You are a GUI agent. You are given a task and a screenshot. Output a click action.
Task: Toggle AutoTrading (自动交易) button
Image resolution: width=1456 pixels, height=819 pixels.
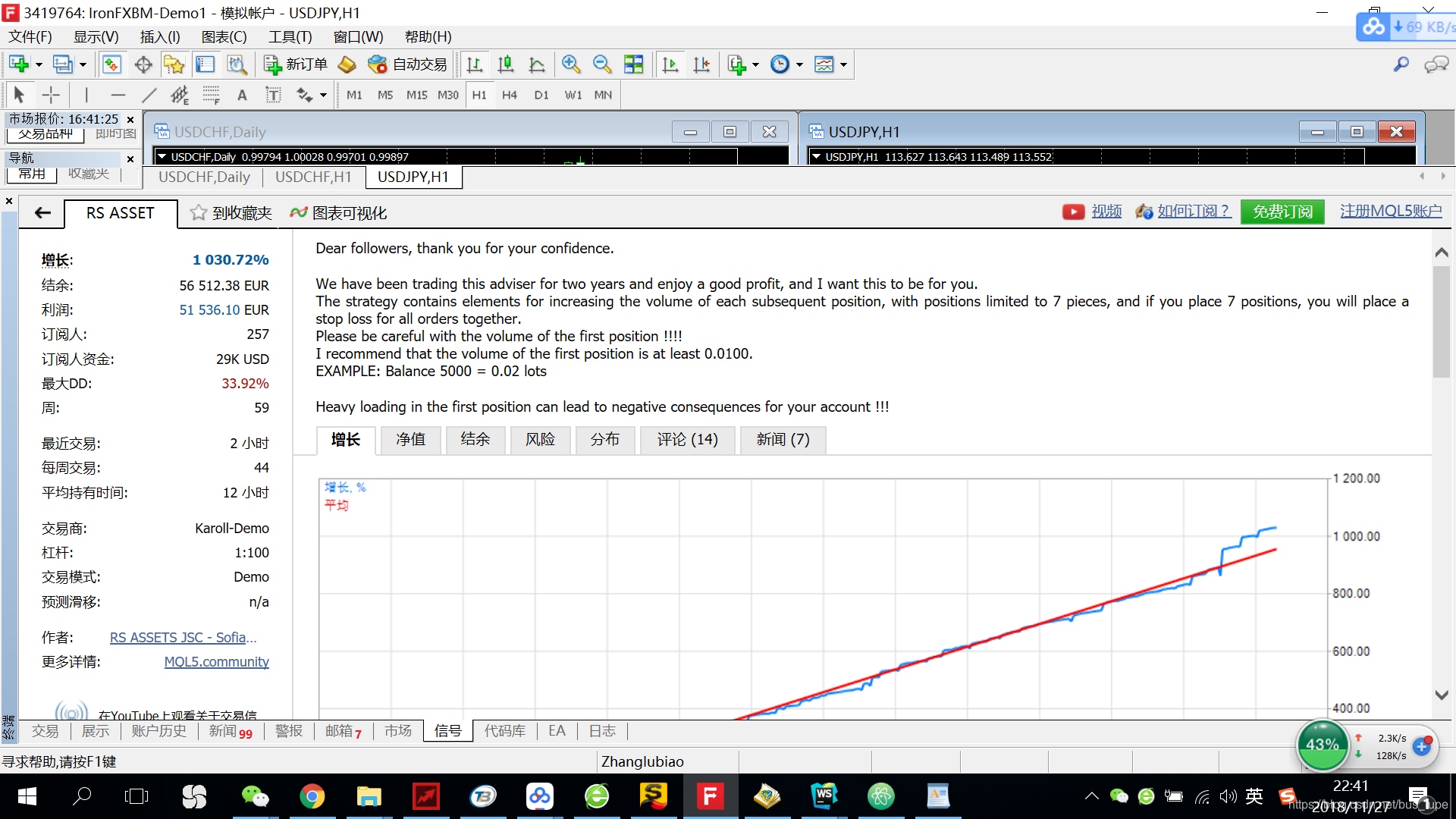click(407, 64)
